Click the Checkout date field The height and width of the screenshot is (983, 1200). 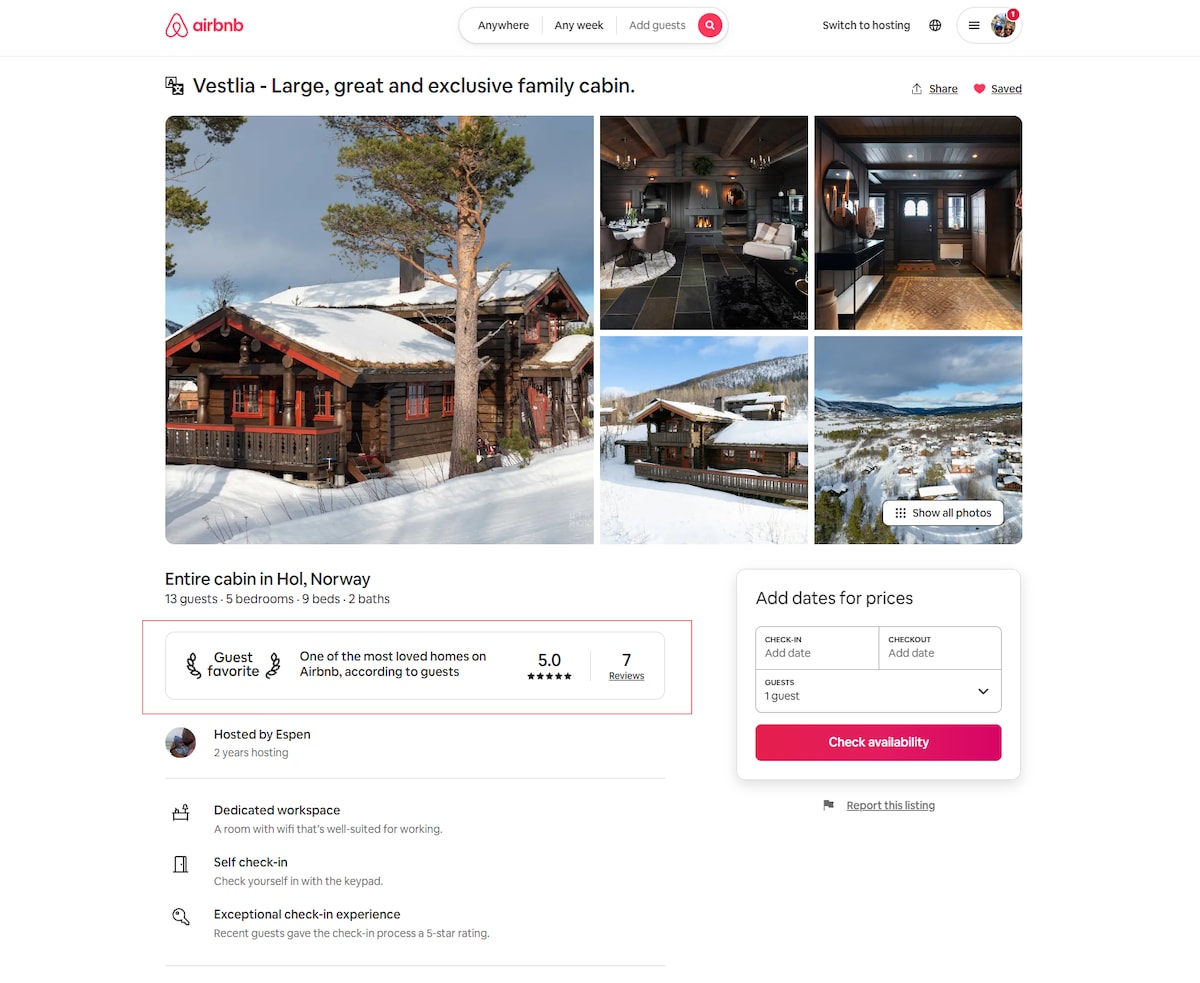click(x=940, y=648)
